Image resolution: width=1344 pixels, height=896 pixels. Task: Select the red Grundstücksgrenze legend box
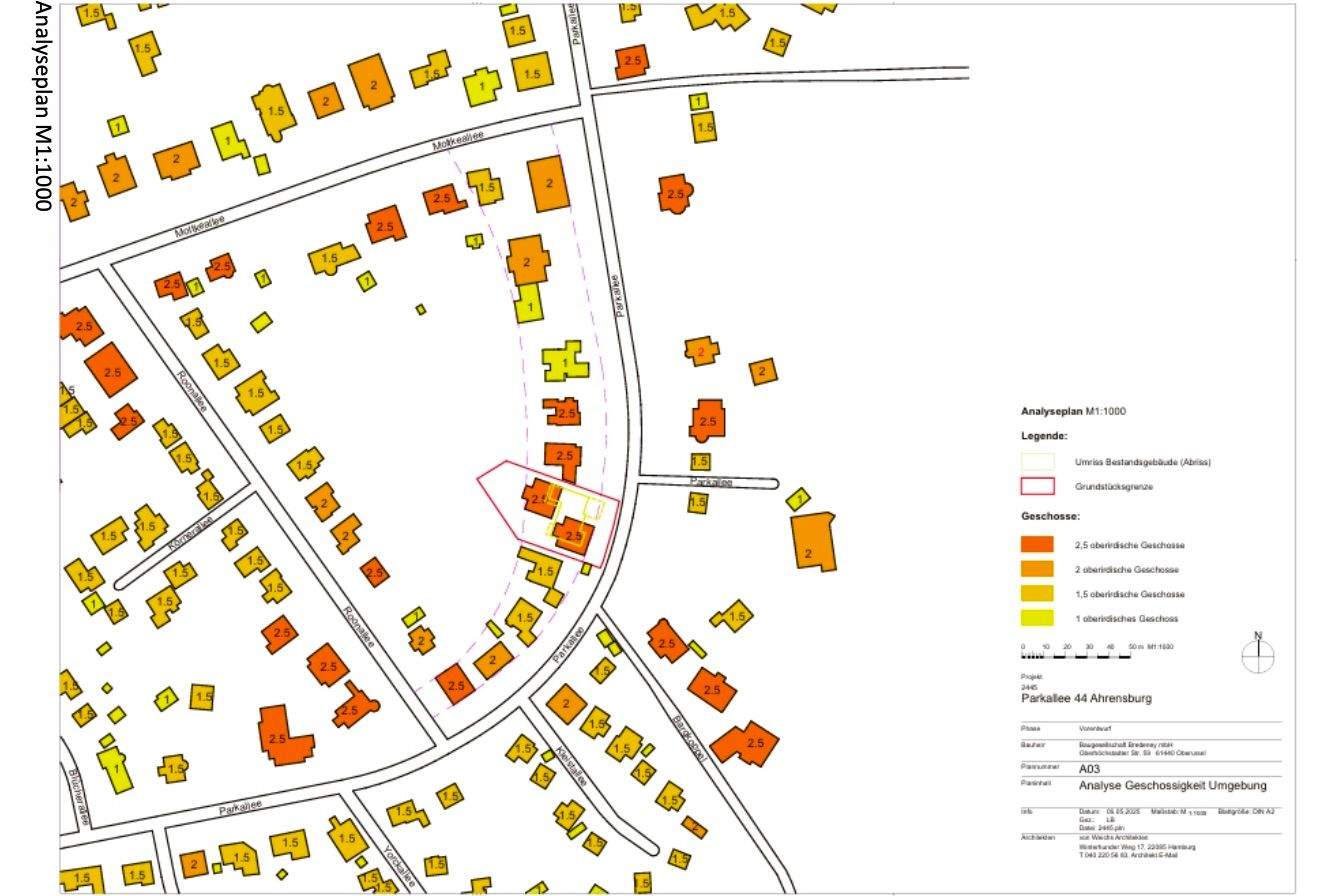(1037, 487)
